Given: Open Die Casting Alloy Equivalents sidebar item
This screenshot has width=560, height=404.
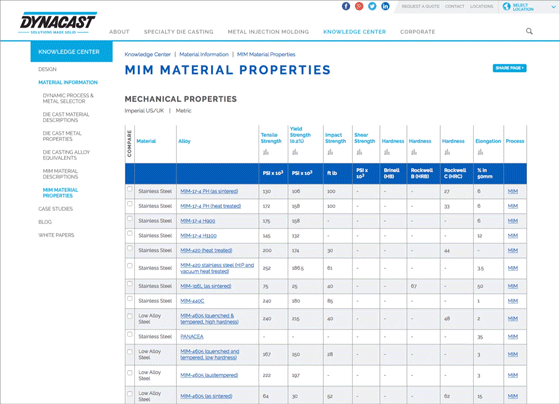Looking at the screenshot, I should pos(66,155).
